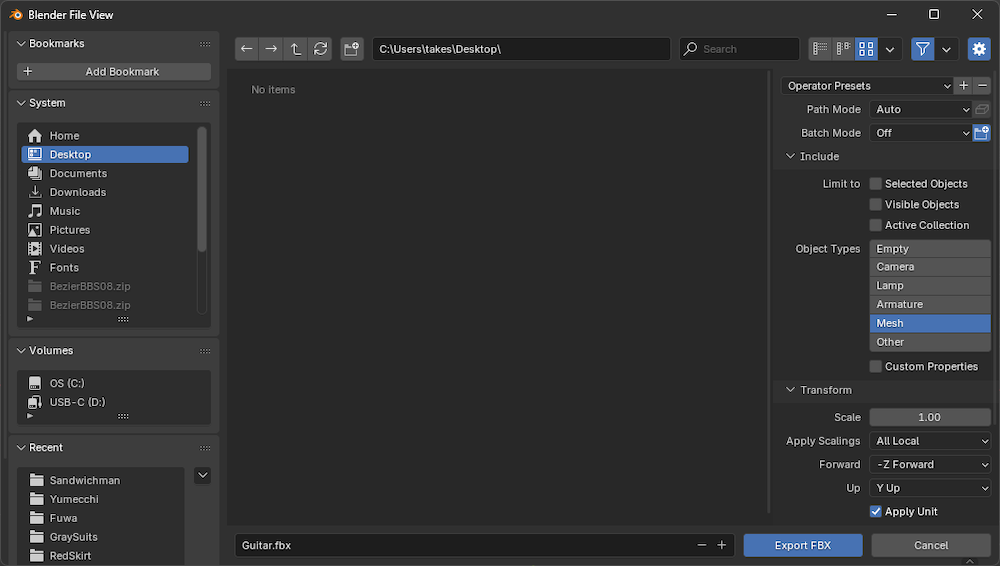This screenshot has height=566, width=1000.
Task: Uncheck the Apply Unit checkbox
Action: tap(876, 512)
